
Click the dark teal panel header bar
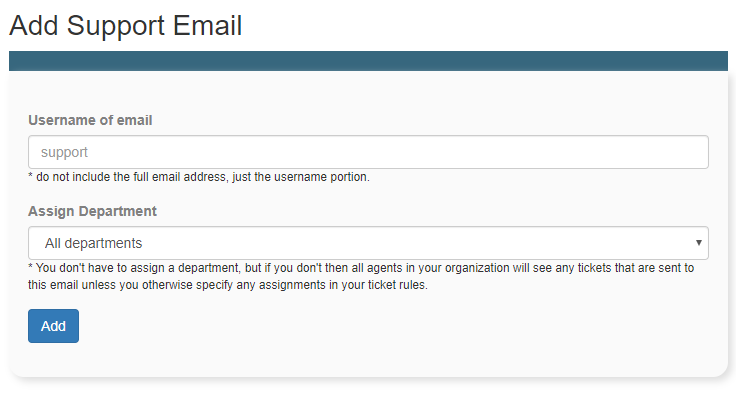(368, 61)
